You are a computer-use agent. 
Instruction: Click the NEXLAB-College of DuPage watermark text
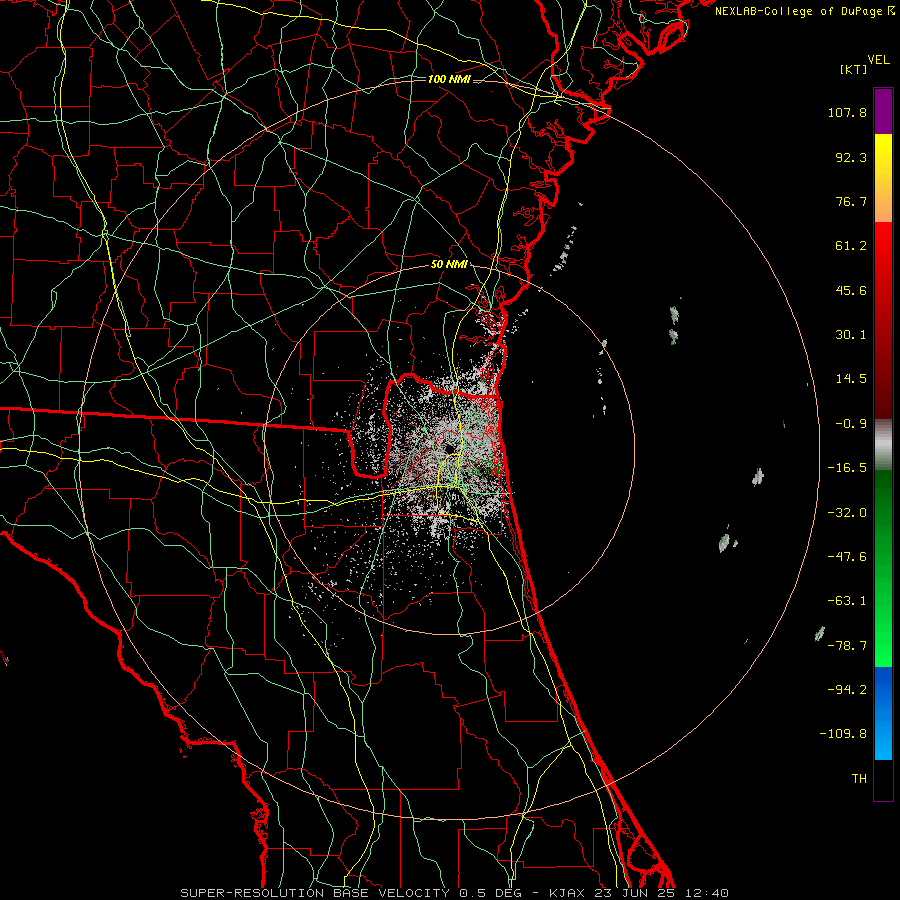tap(804, 11)
